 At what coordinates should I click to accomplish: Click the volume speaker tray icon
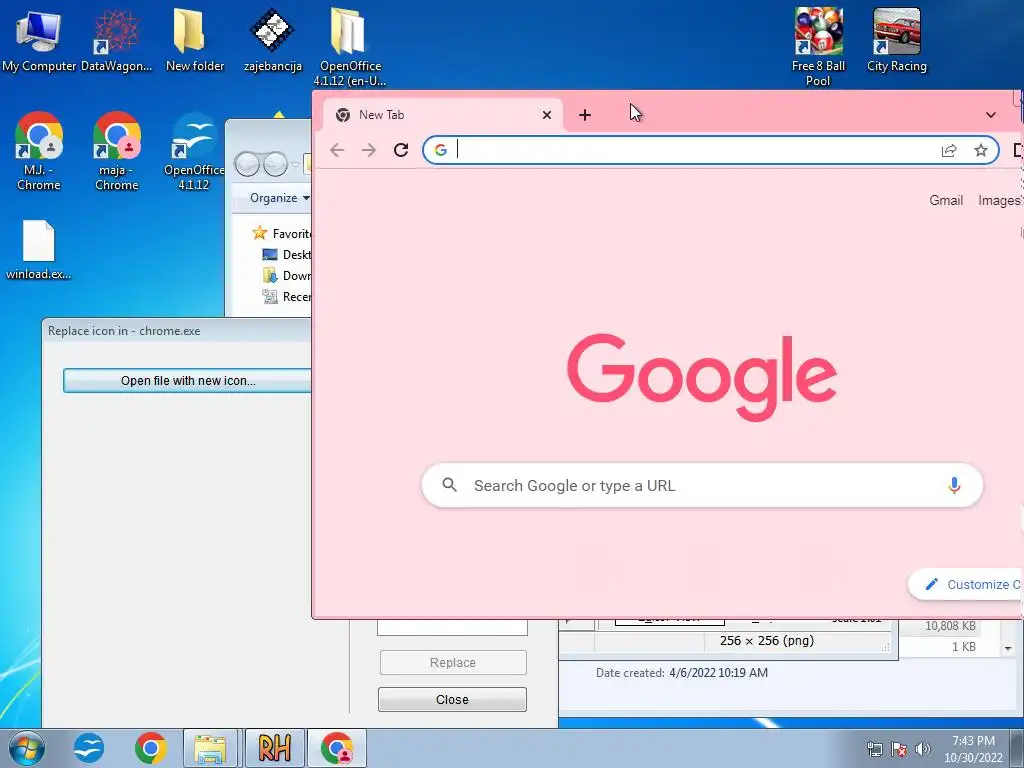click(923, 749)
